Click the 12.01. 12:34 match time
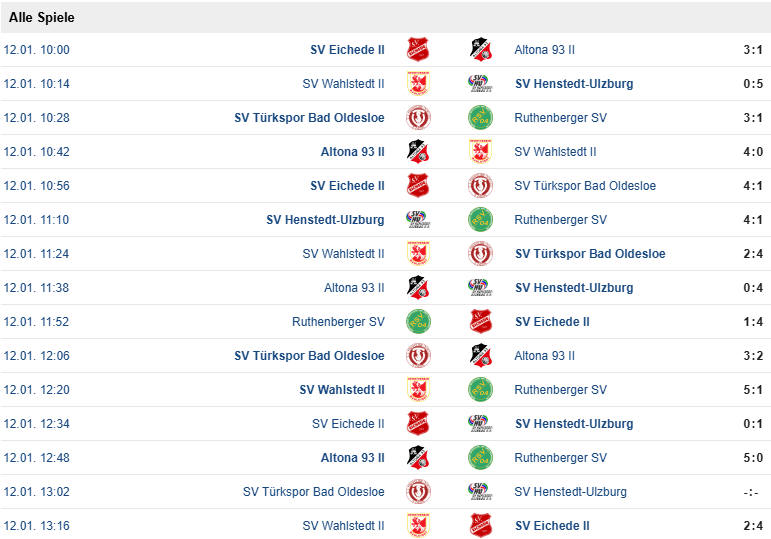Screen dimensions: 771x539 [x=37, y=424]
